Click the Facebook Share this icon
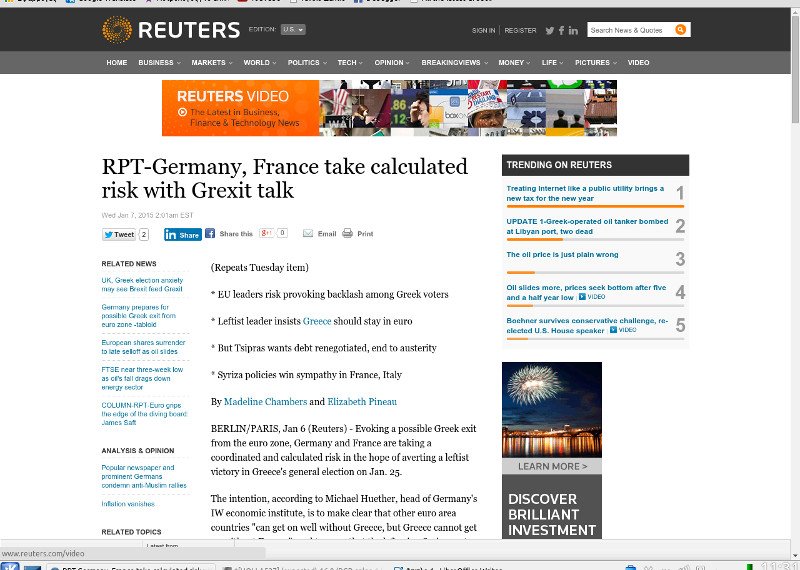This screenshot has width=800, height=570. pos(211,233)
